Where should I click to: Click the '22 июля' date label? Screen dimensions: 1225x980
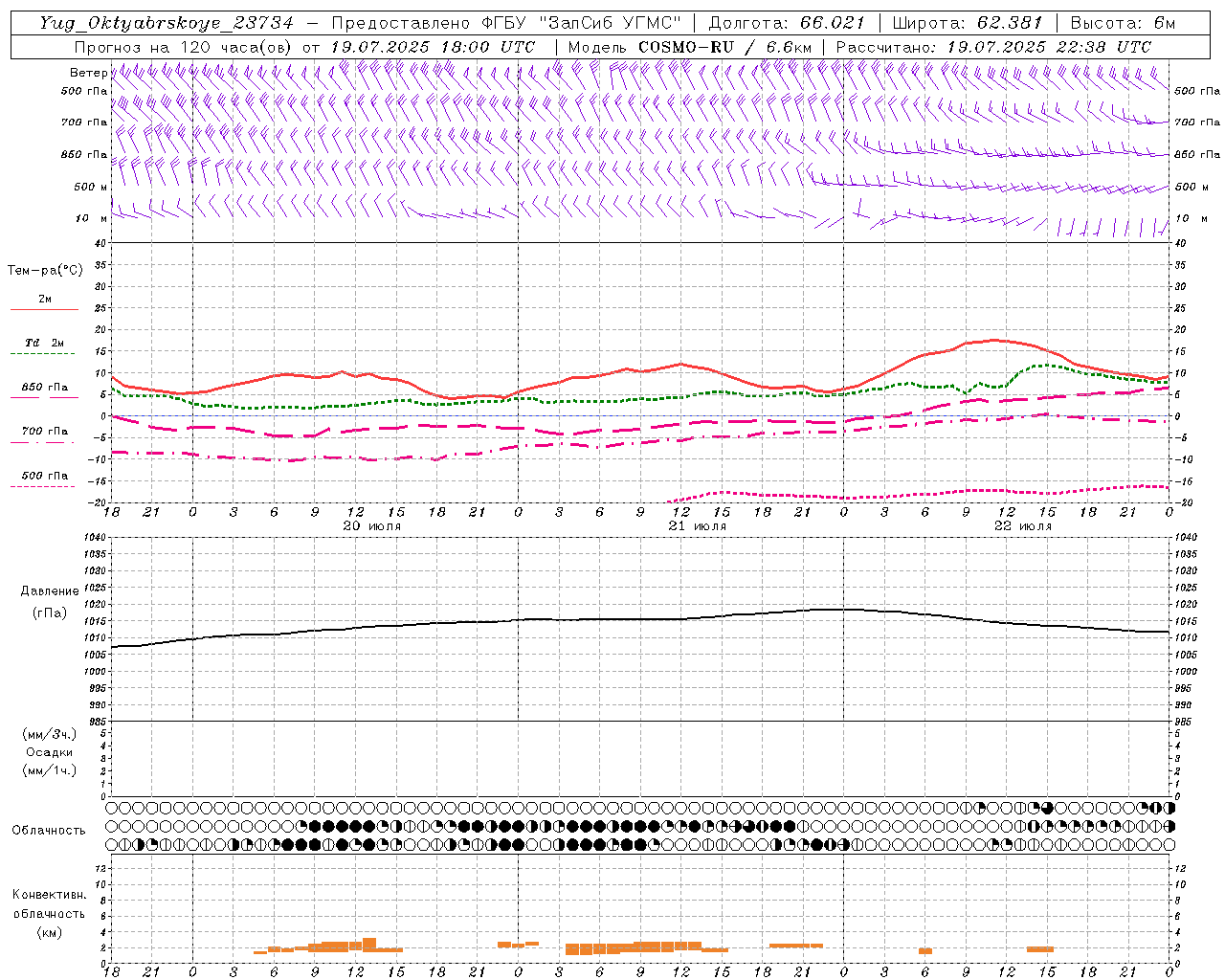pyautogui.click(x=1023, y=526)
